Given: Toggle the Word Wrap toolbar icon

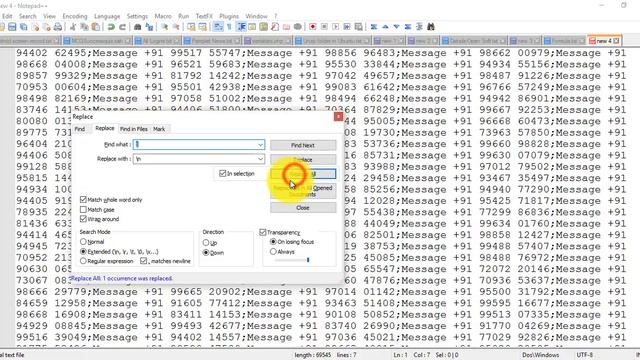Looking at the screenshot, I should [218, 27].
